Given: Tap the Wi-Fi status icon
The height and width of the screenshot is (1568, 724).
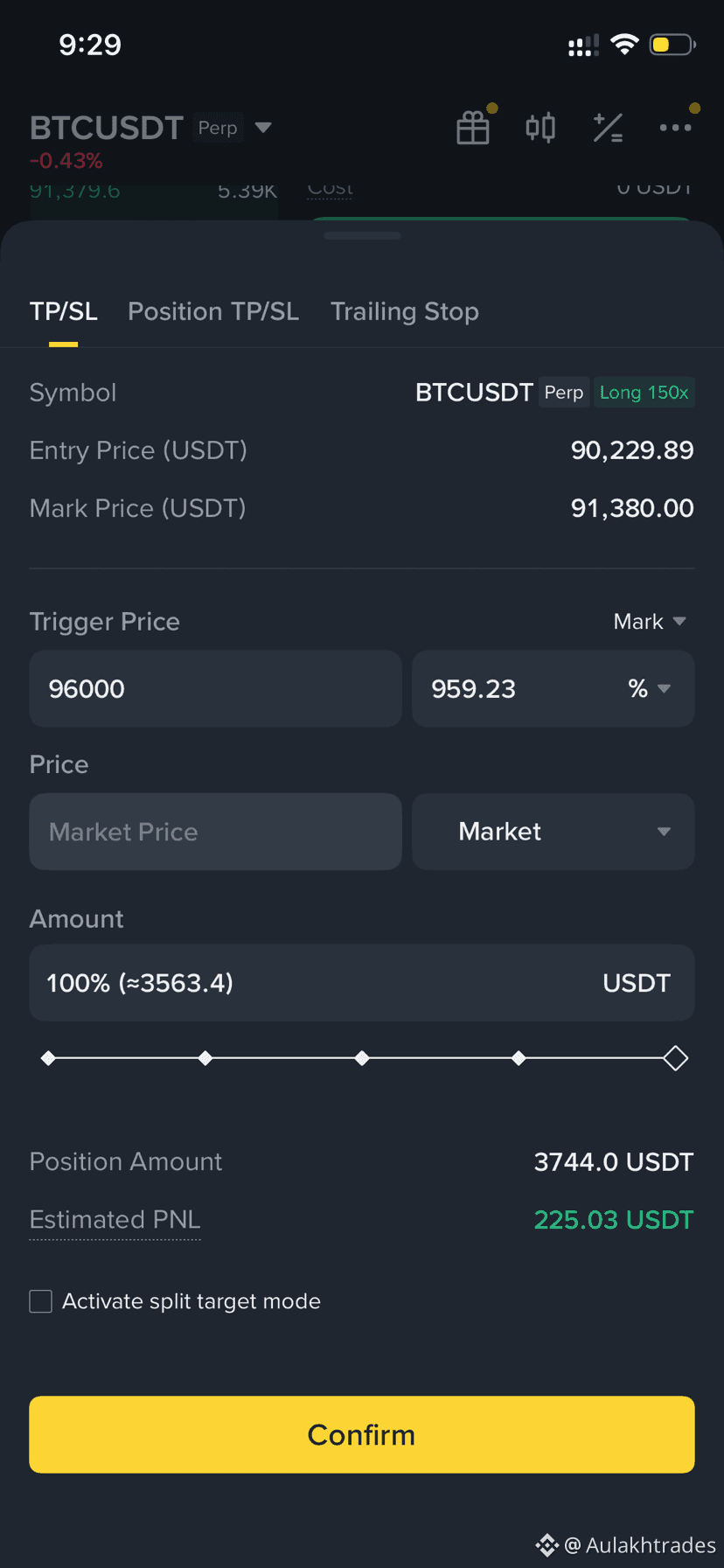Looking at the screenshot, I should (624, 45).
